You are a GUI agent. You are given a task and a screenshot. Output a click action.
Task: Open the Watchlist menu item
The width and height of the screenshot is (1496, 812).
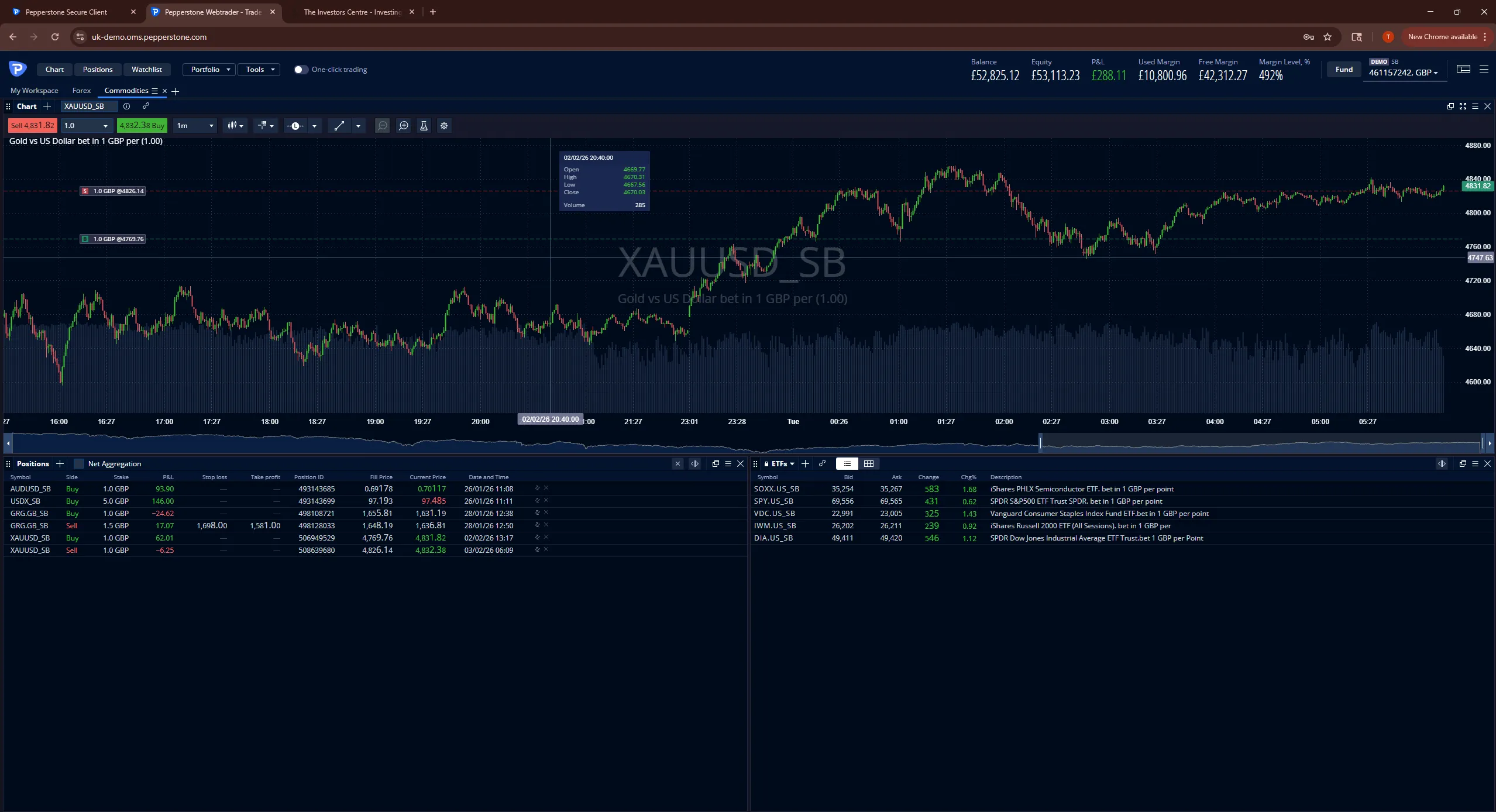[x=146, y=70]
